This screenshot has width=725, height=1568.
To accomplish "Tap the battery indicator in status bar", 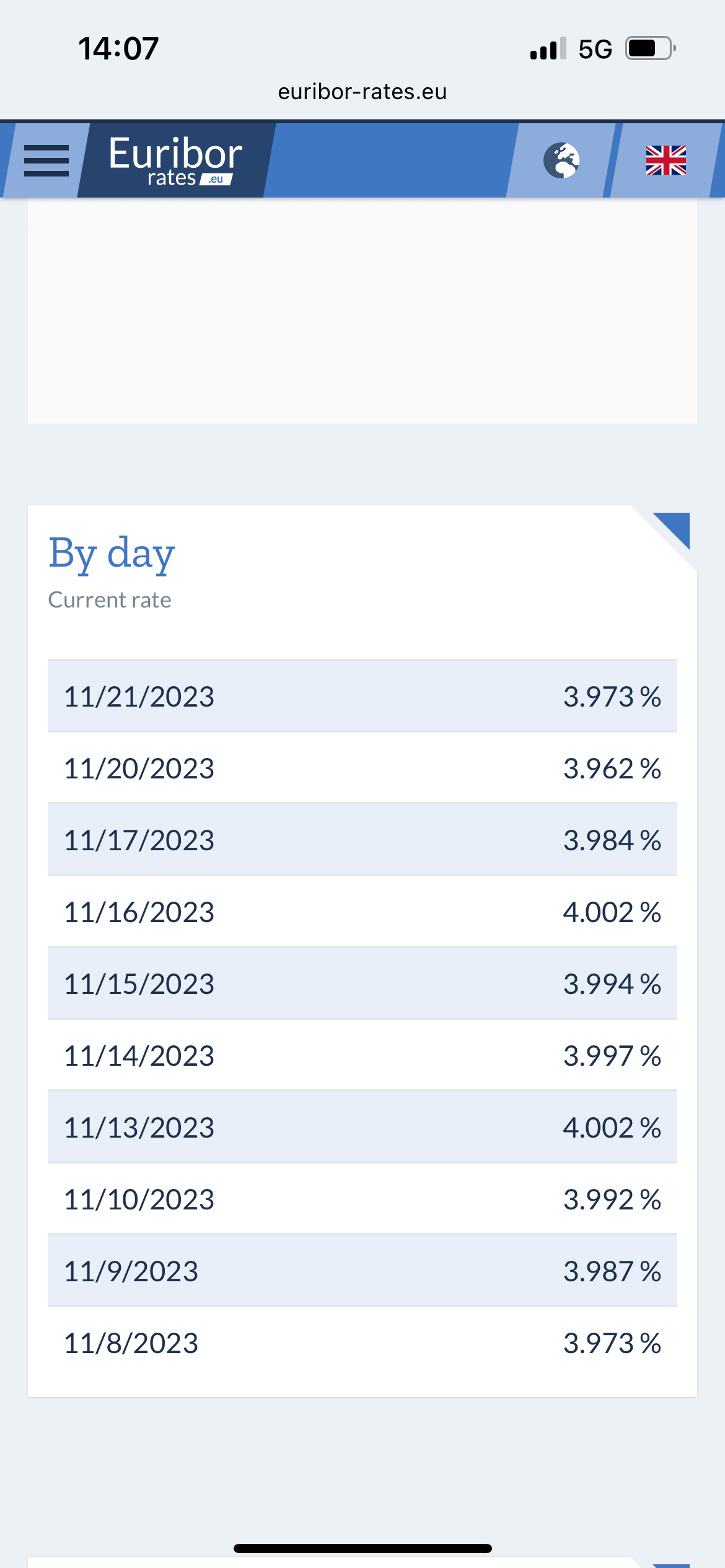I will (650, 48).
